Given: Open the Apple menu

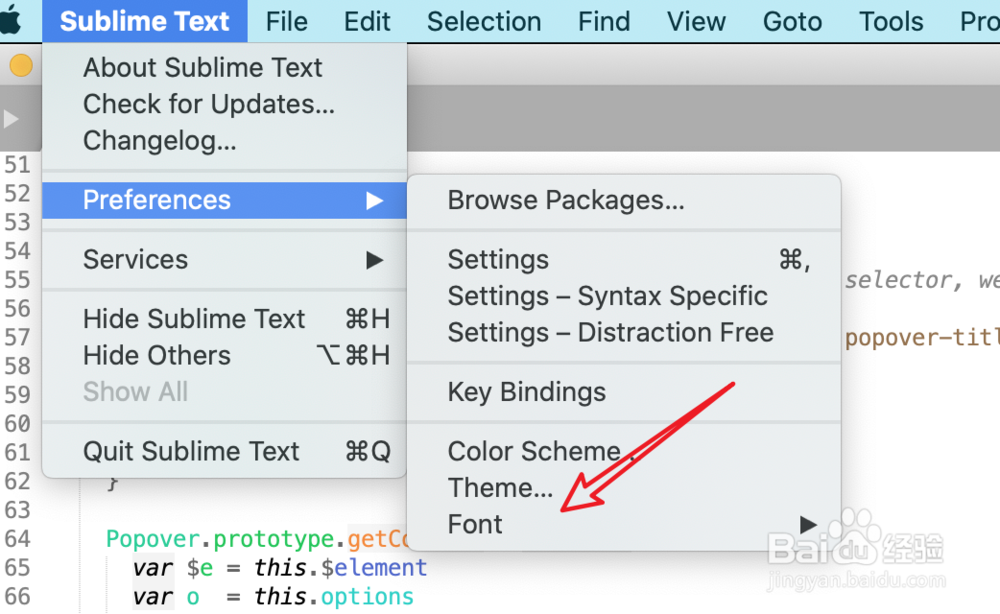Looking at the screenshot, I should (14, 20).
